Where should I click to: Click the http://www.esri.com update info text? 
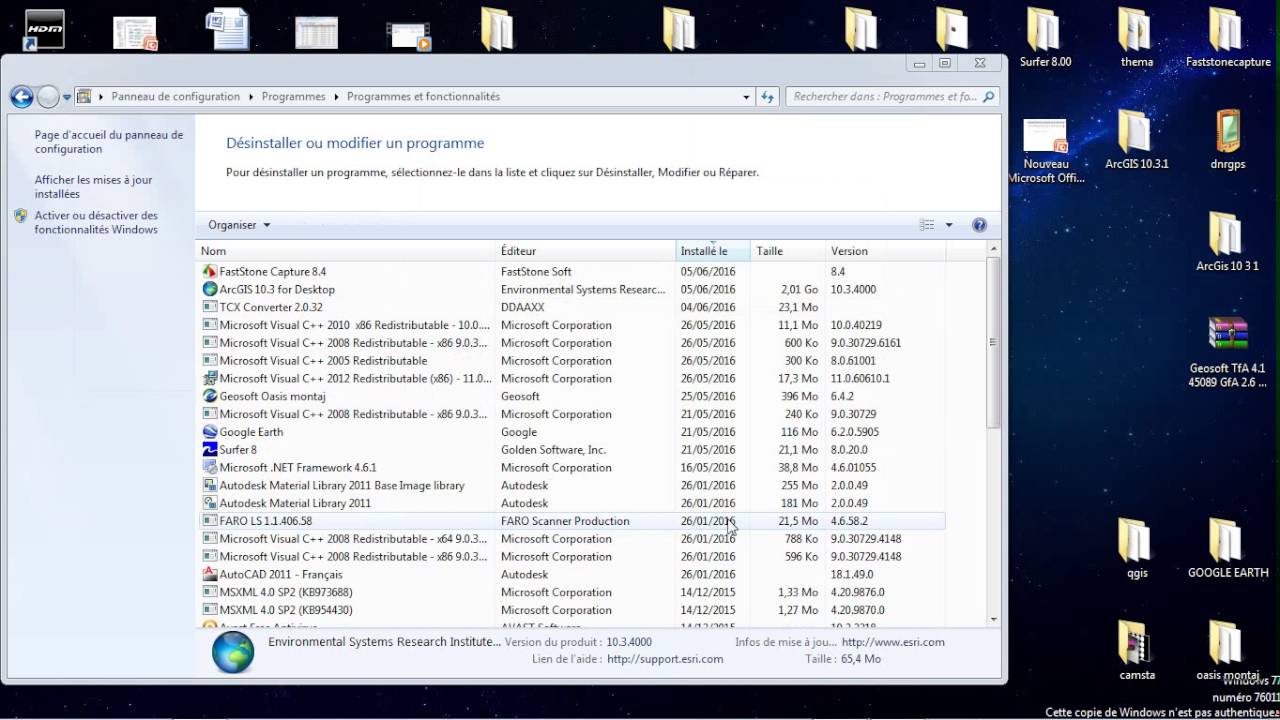893,642
